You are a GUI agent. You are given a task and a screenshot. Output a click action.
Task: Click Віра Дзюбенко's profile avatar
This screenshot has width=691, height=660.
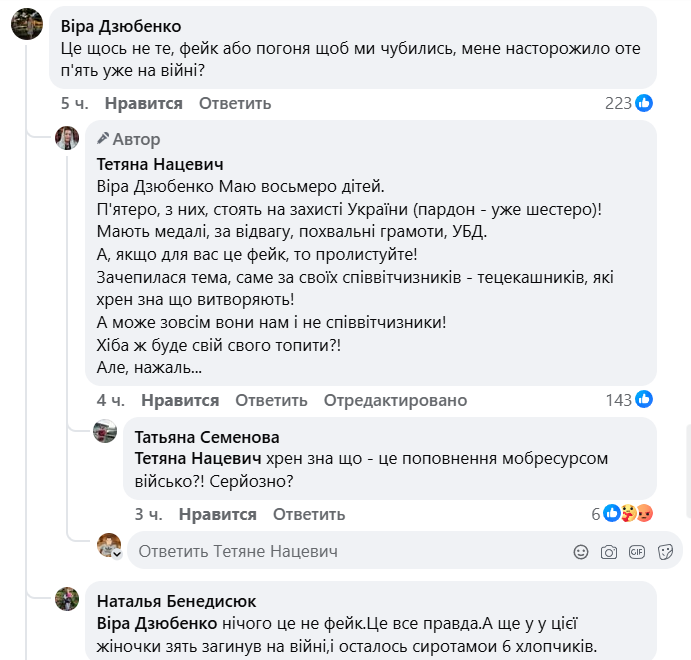coord(27,22)
